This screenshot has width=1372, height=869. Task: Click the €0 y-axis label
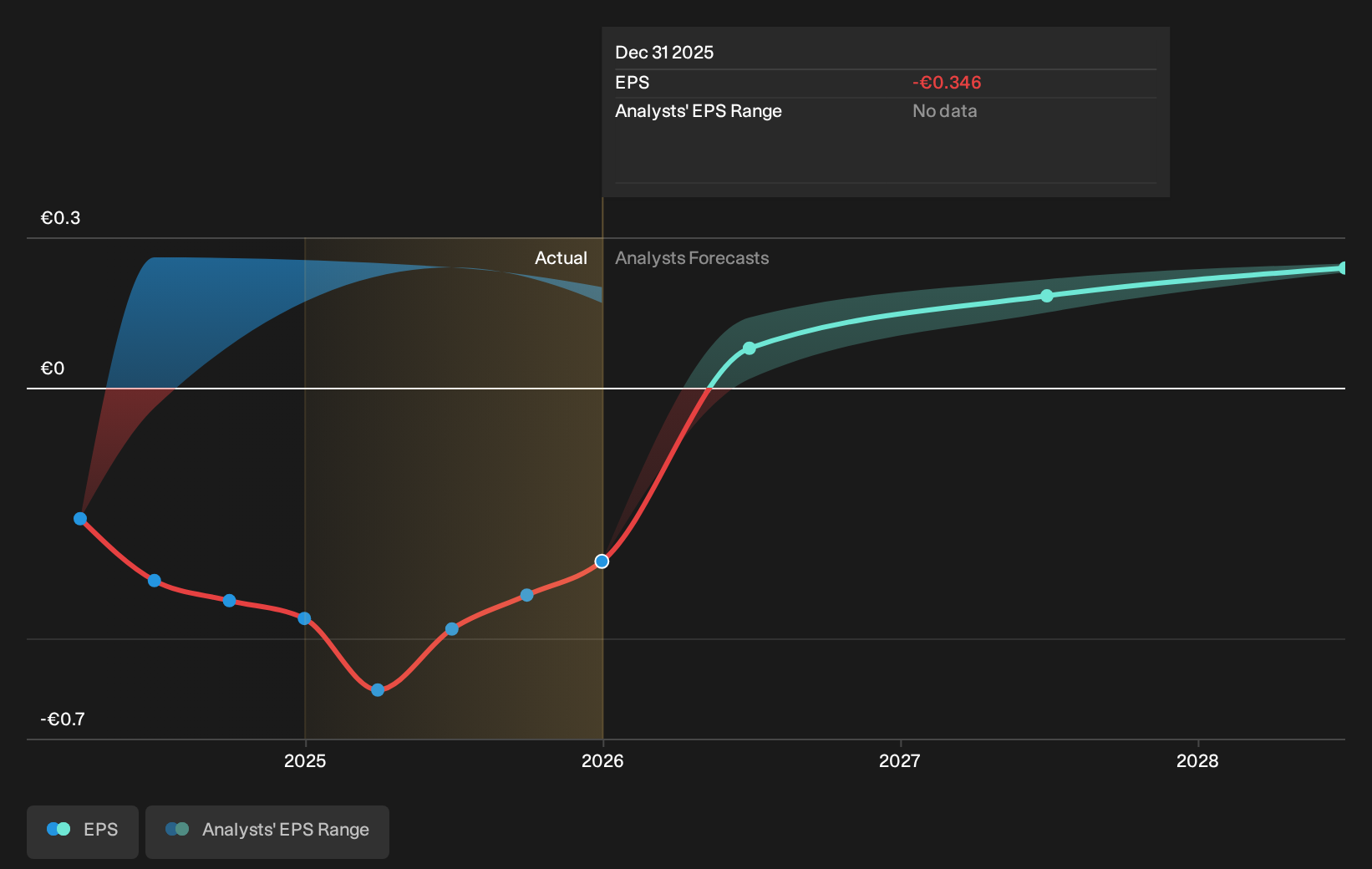53,368
